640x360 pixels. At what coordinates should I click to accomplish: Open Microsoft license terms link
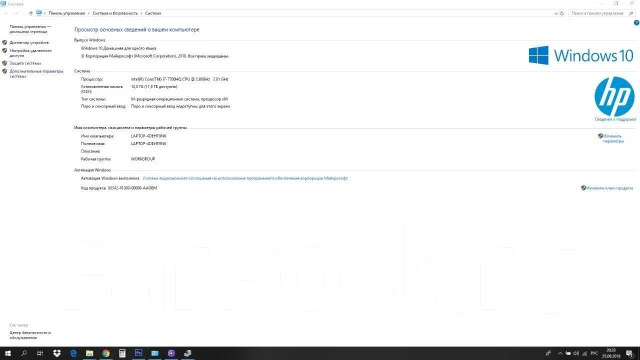pos(245,178)
